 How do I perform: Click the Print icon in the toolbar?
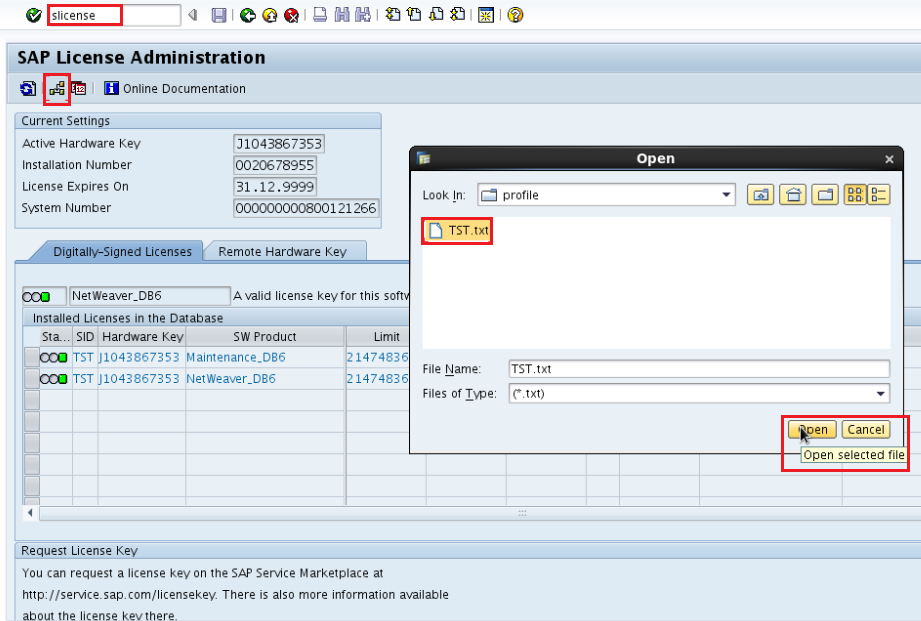[x=318, y=15]
